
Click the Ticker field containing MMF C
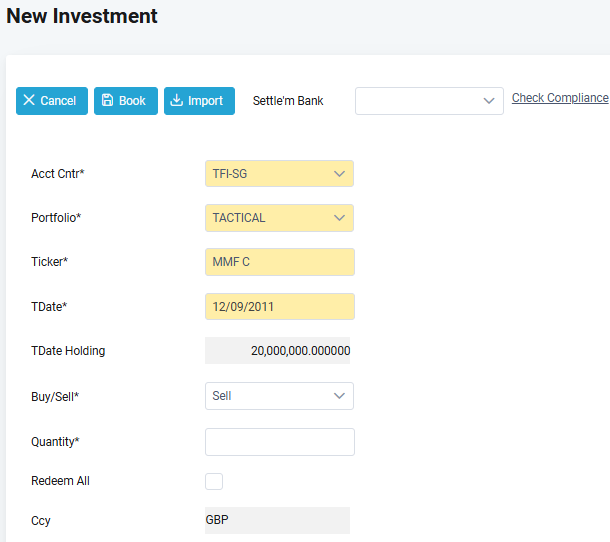tap(280, 262)
